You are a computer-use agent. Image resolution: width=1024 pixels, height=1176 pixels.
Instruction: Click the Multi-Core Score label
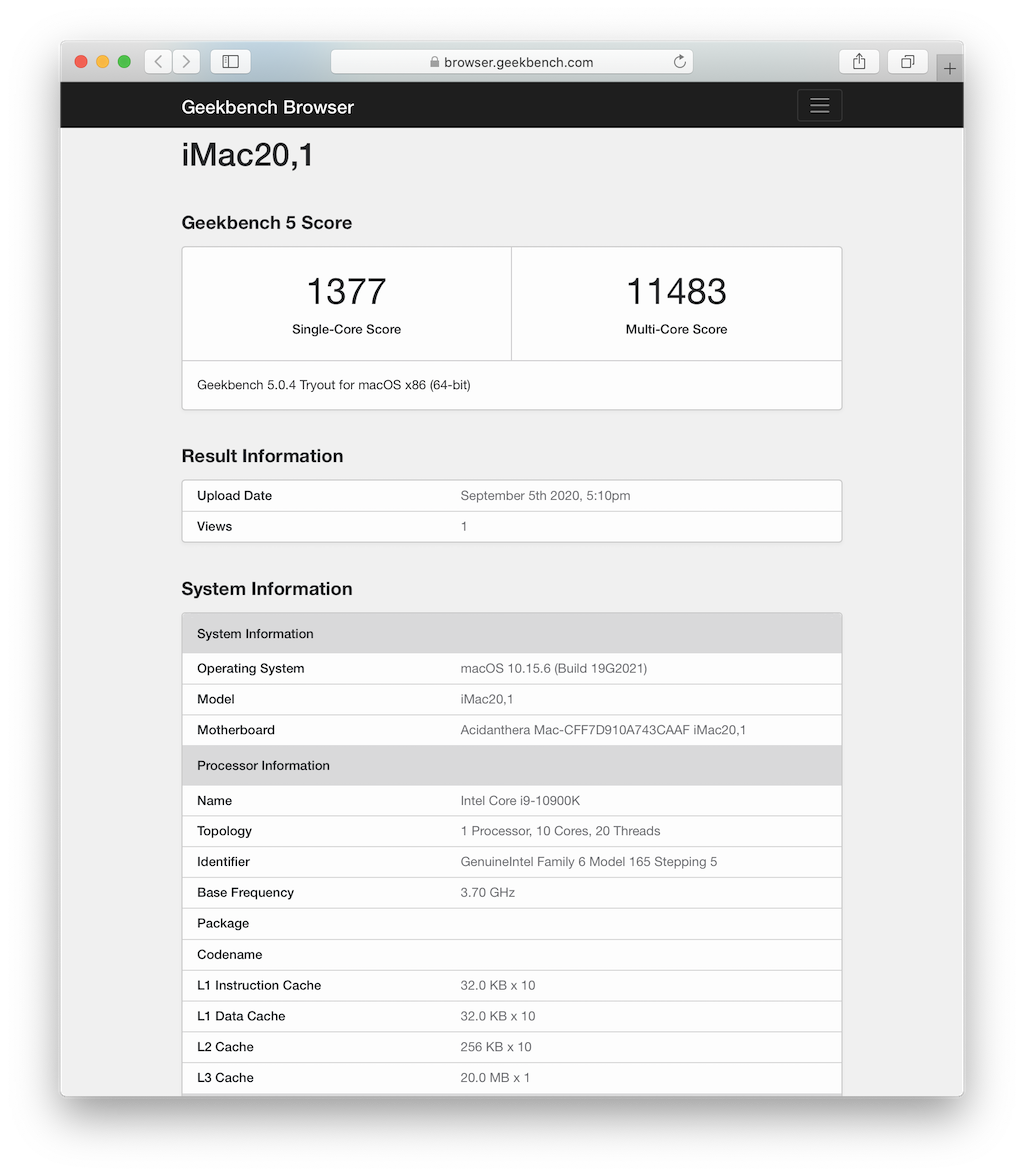pyautogui.click(x=677, y=329)
